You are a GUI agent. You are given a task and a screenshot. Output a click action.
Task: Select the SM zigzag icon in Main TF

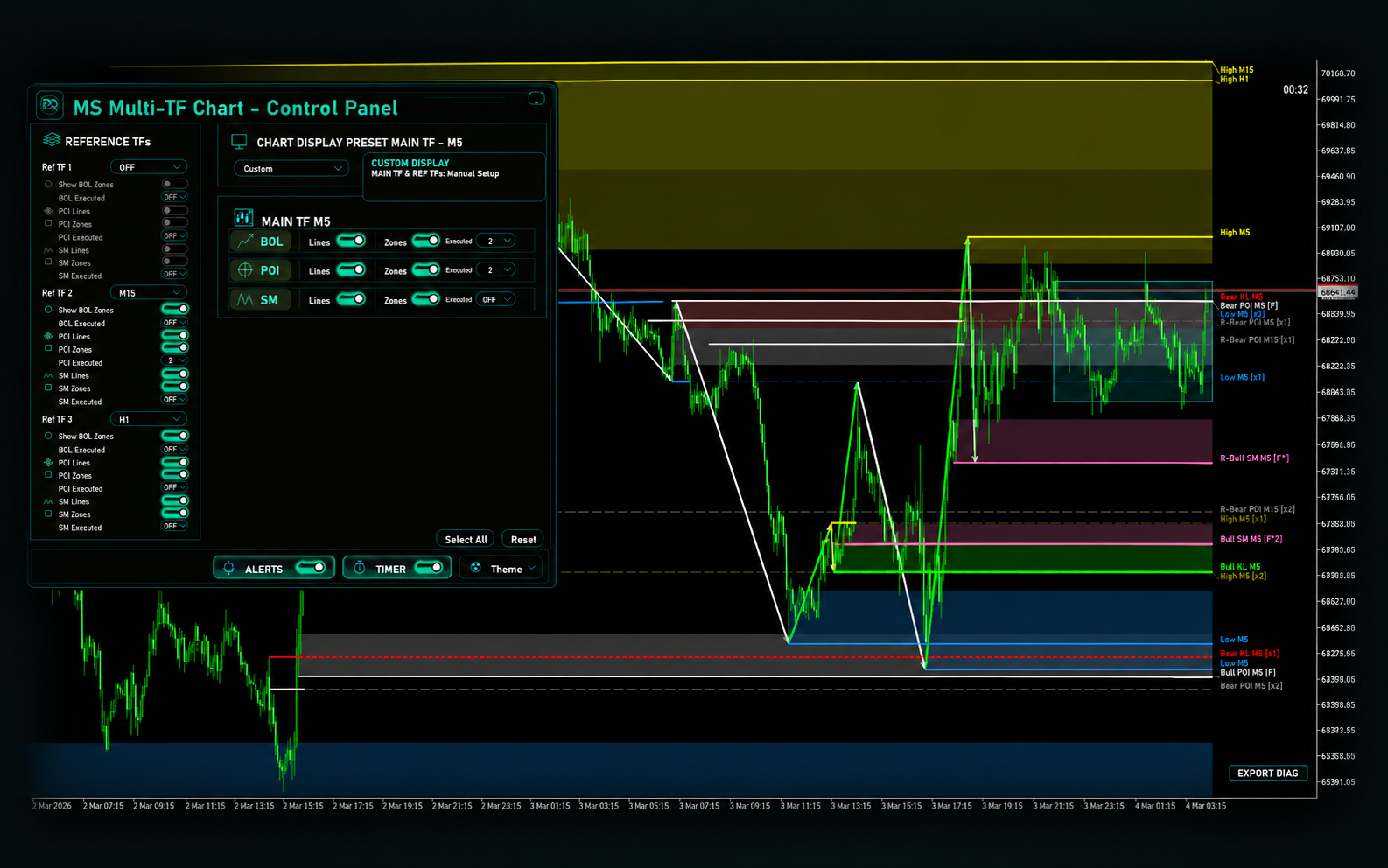[245, 300]
